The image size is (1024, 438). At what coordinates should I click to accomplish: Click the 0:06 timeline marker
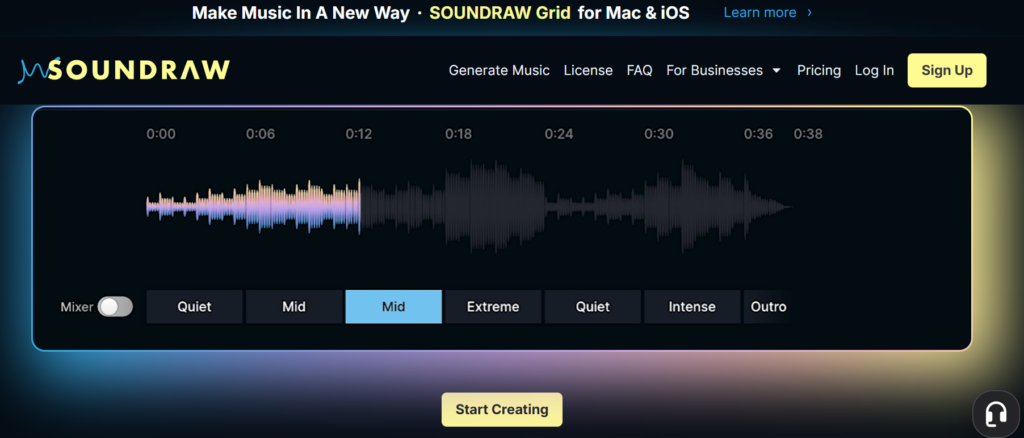[260, 134]
